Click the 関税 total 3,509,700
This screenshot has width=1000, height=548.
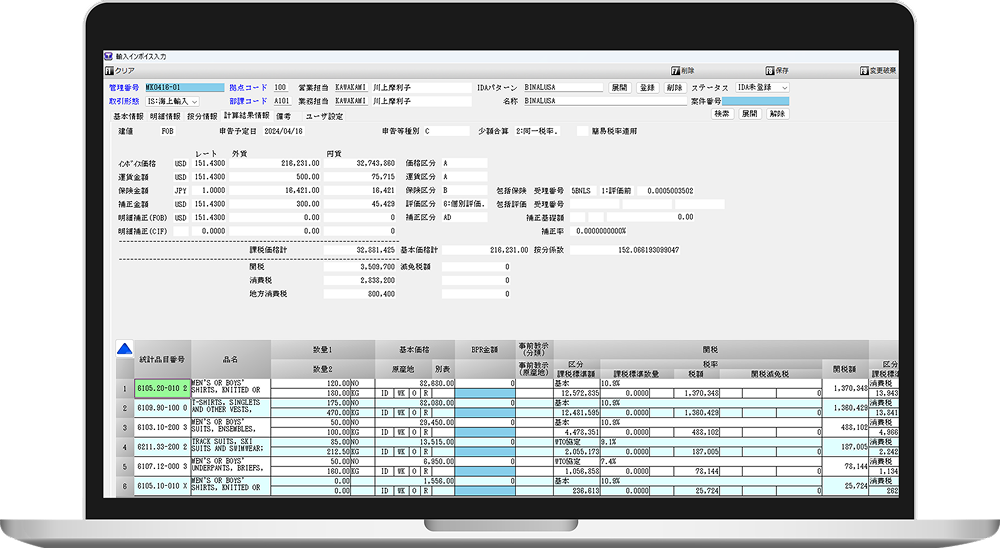click(x=360, y=267)
